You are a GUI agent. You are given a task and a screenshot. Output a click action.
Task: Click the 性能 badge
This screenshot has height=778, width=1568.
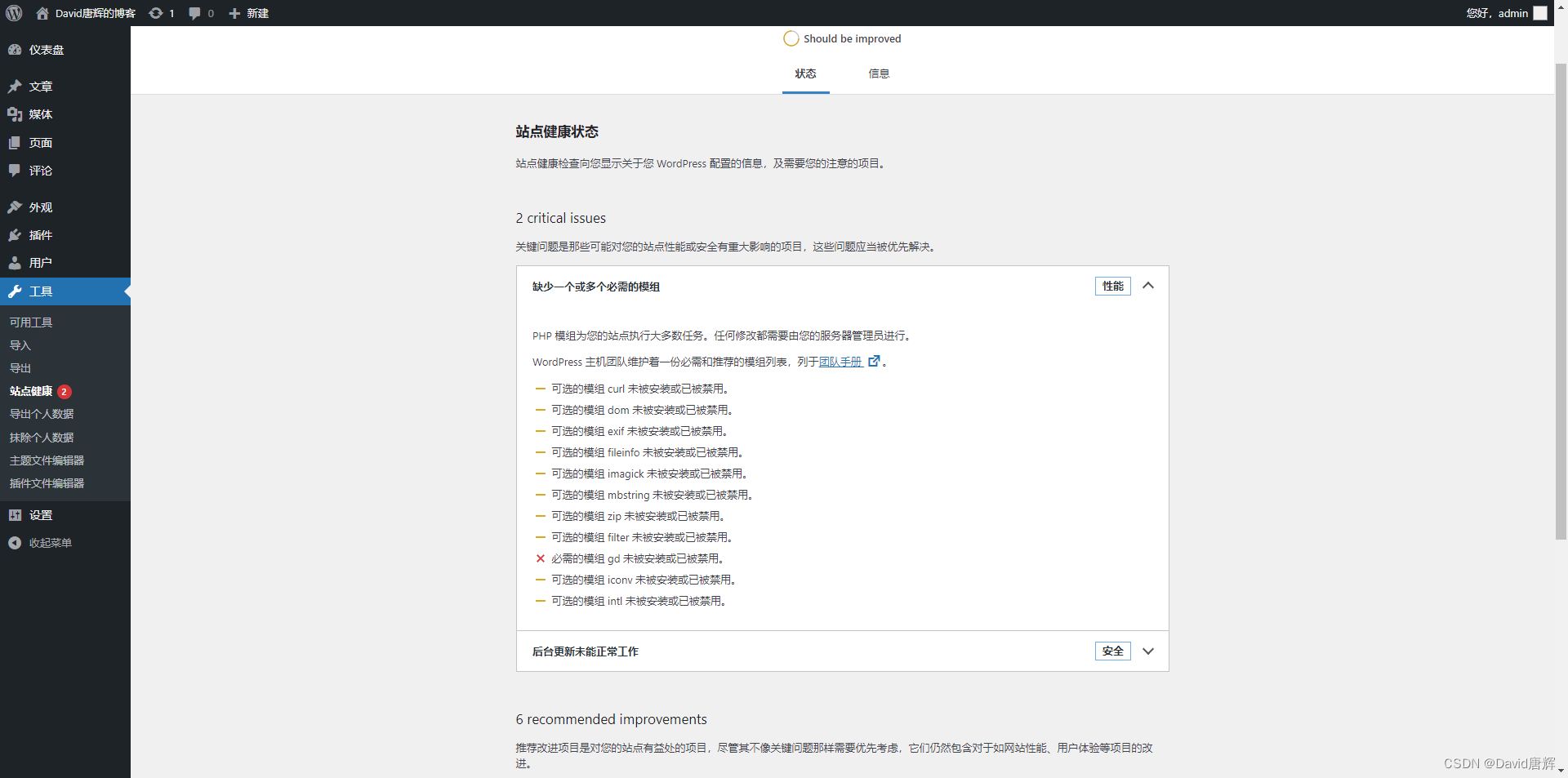tap(1112, 286)
